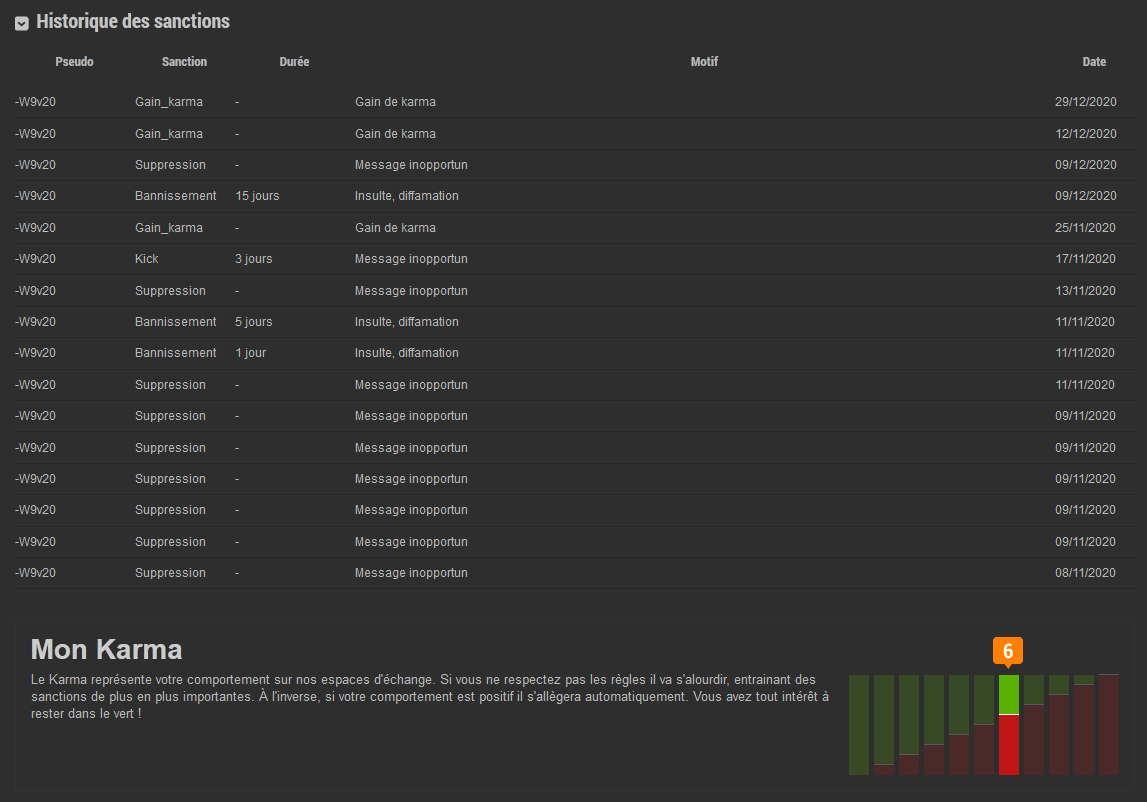Select the 15 jours Bannissement entry
The image size is (1147, 802).
pos(175,196)
